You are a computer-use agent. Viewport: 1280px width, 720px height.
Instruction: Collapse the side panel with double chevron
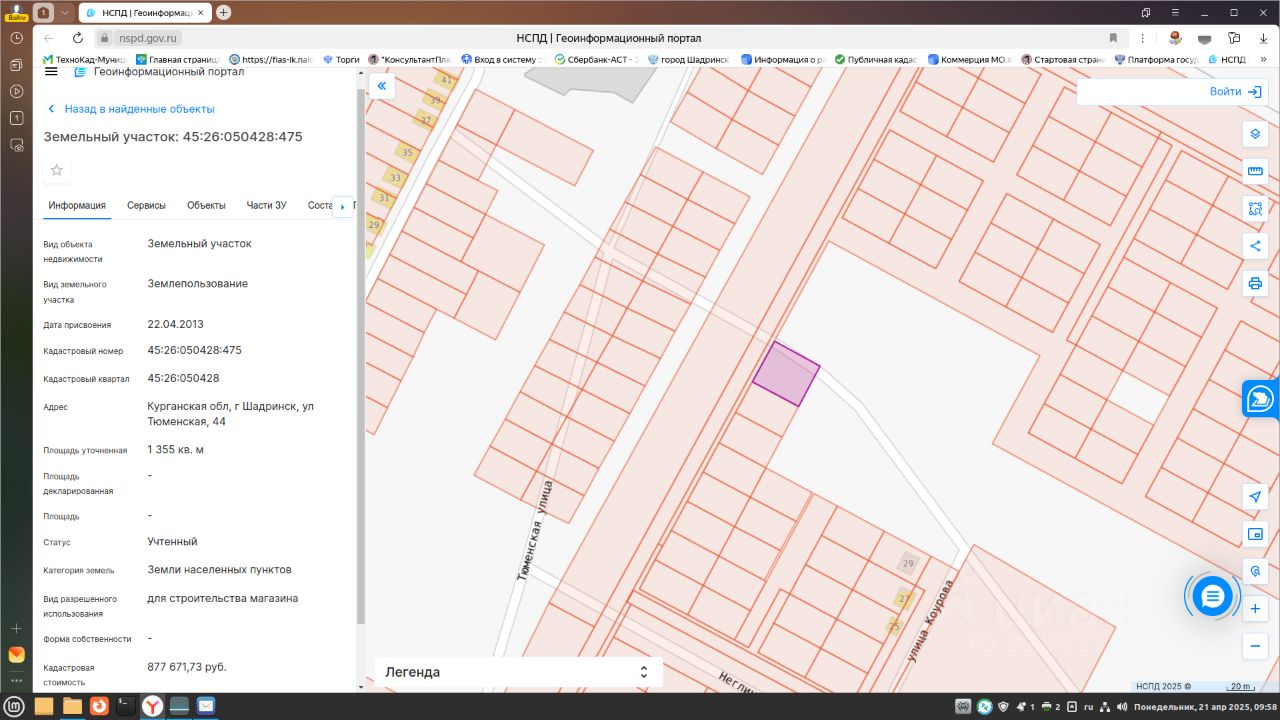tap(381, 87)
